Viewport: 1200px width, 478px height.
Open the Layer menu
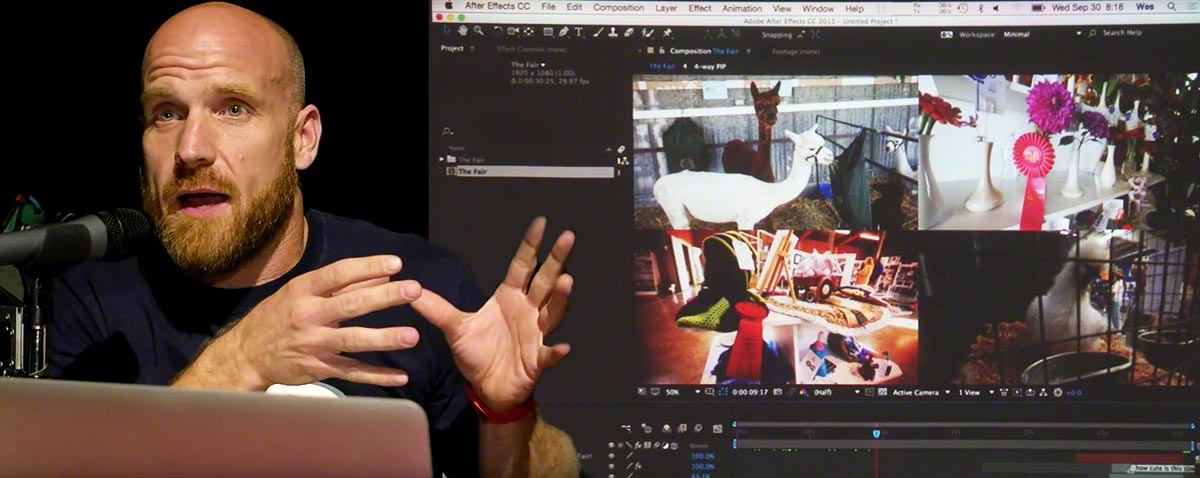point(666,7)
